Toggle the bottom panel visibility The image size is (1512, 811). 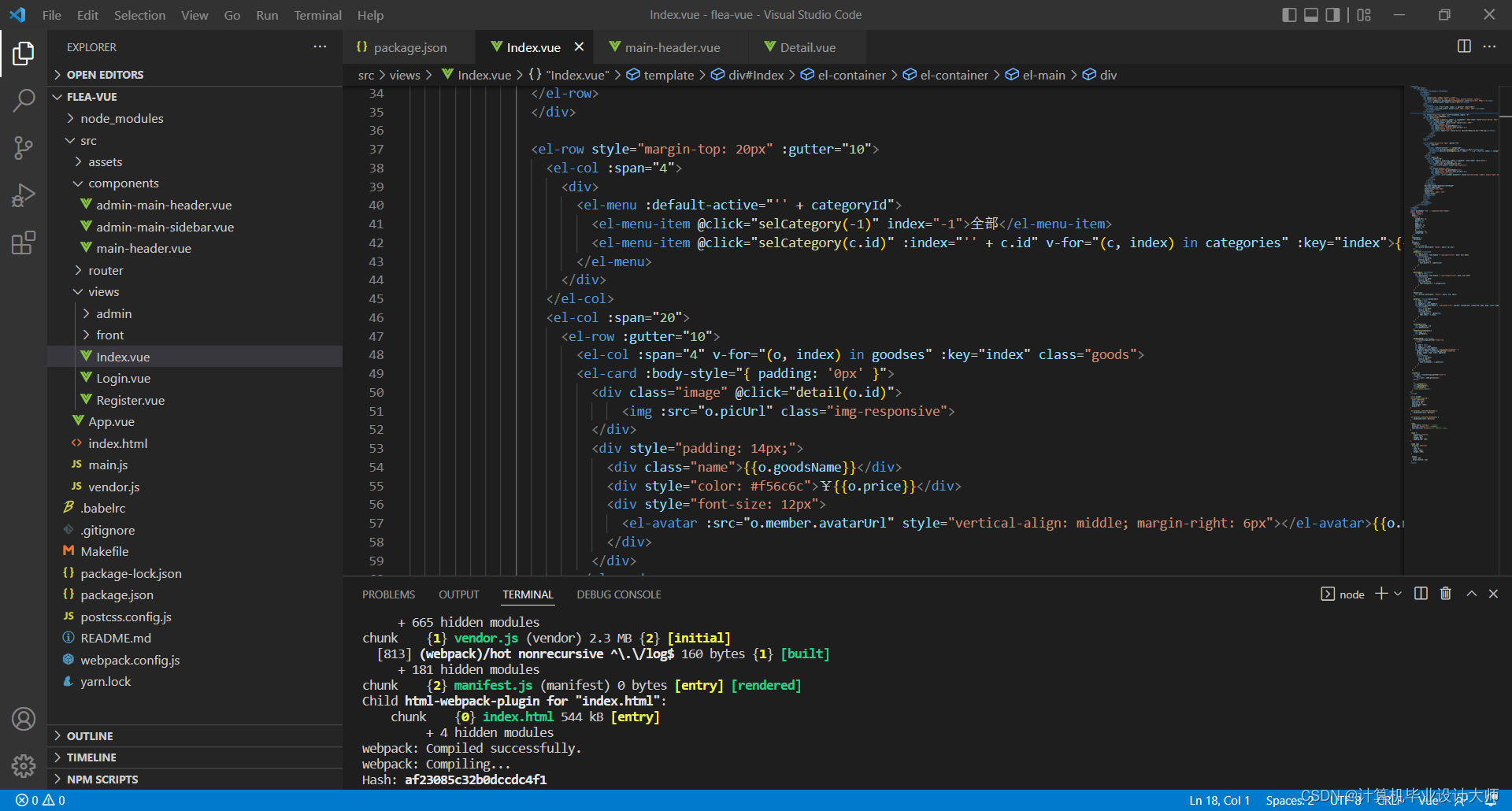point(1311,15)
